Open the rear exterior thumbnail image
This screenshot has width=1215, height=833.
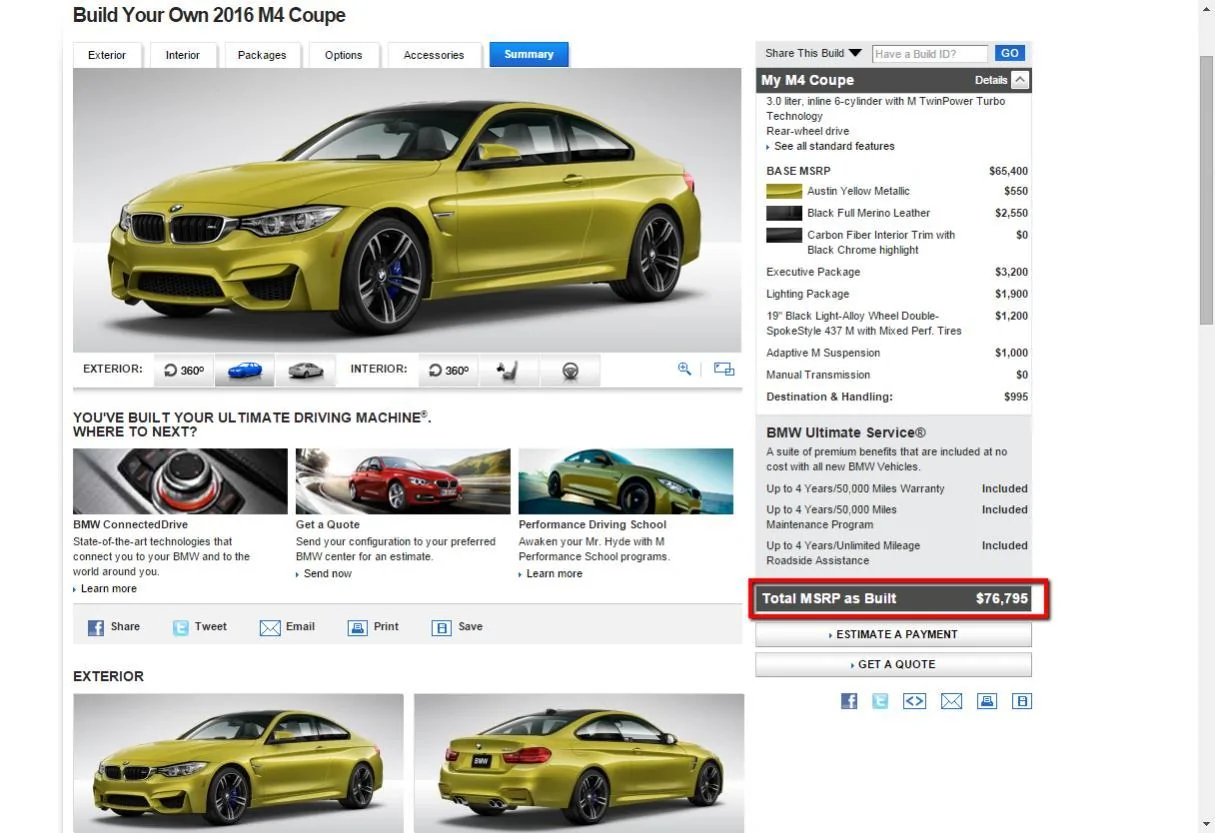point(579,764)
